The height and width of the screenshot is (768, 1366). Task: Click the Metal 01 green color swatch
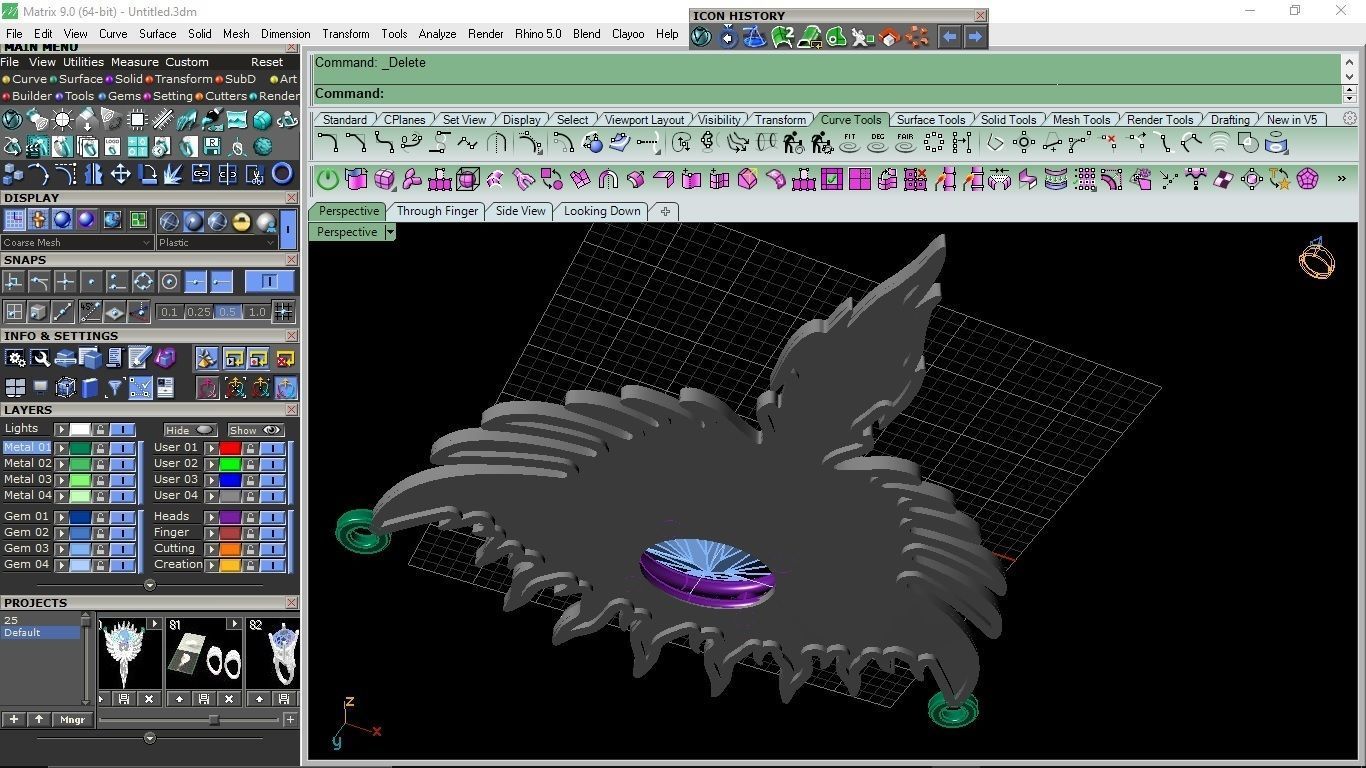(x=80, y=448)
